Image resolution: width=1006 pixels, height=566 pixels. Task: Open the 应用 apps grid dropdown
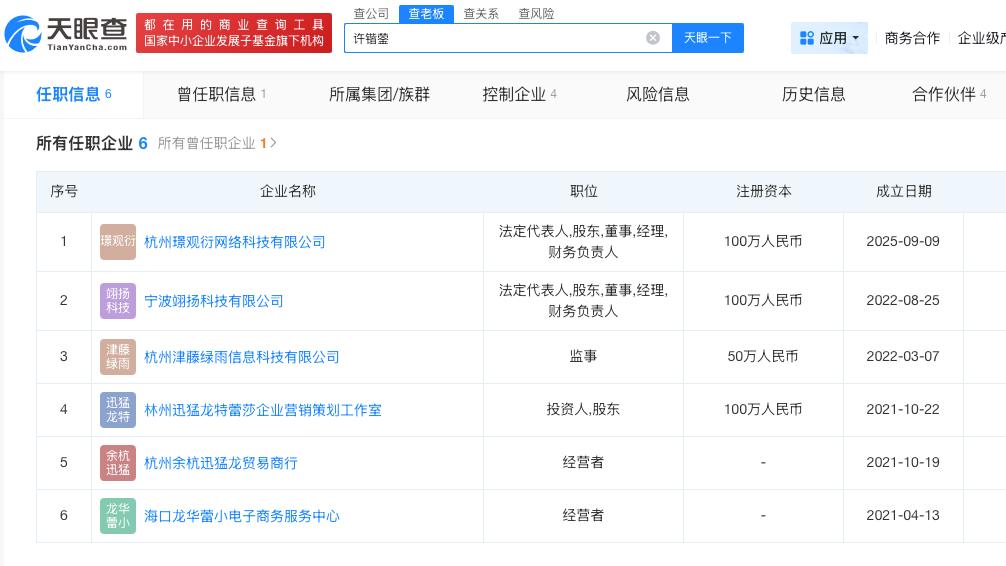coord(829,38)
